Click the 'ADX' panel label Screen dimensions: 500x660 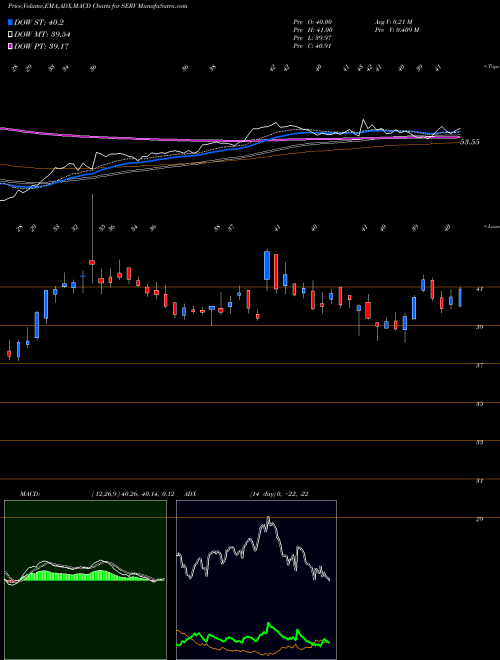click(191, 494)
